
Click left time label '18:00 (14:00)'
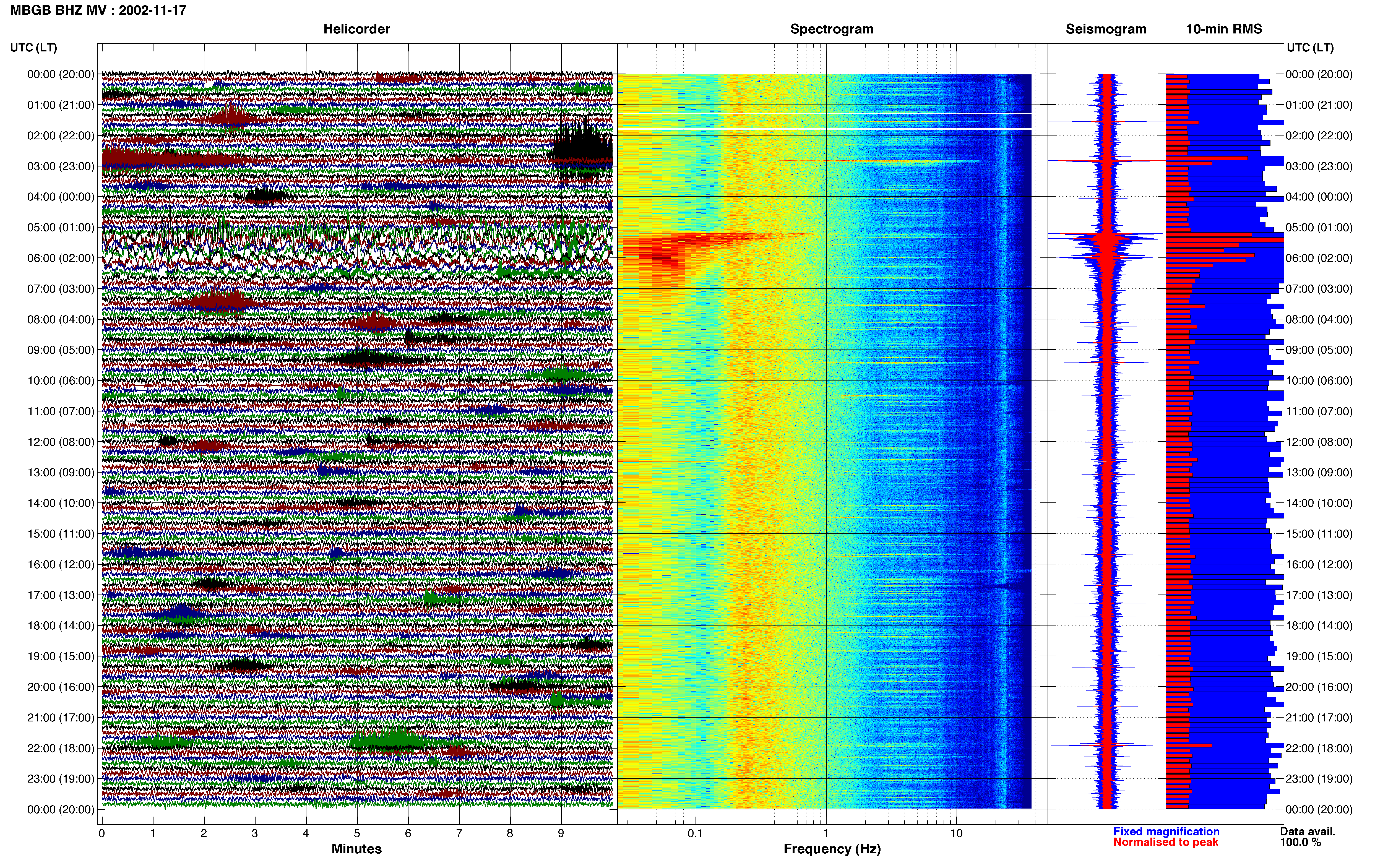click(x=61, y=625)
